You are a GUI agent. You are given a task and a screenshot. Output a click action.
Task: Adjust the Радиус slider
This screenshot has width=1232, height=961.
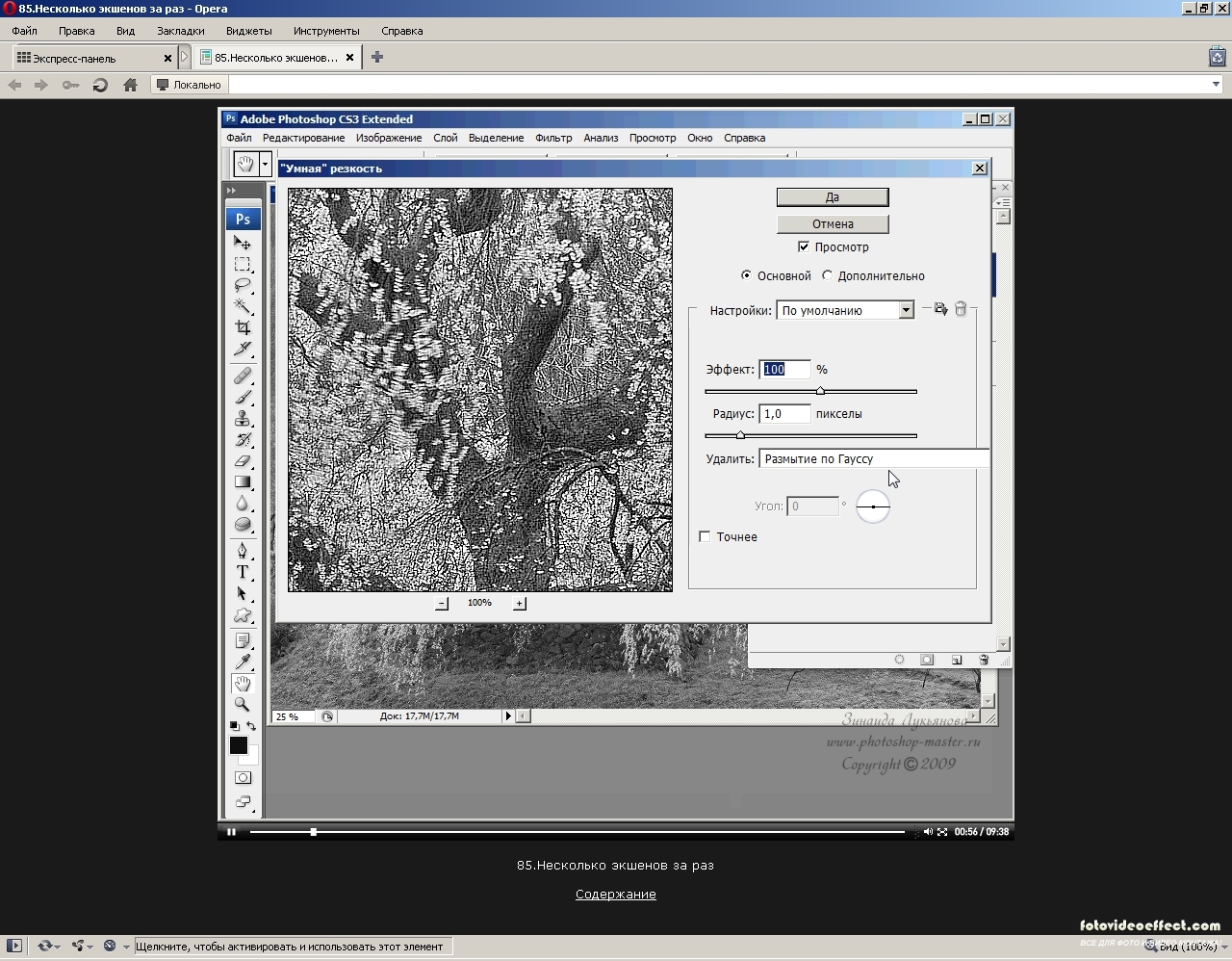click(740, 435)
